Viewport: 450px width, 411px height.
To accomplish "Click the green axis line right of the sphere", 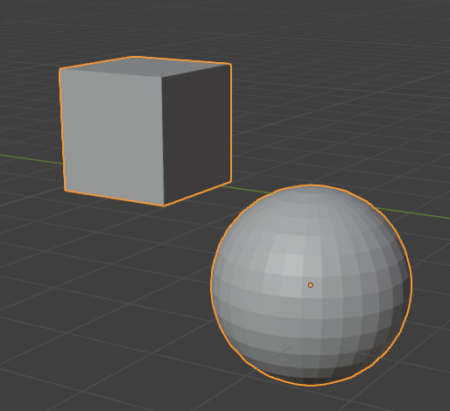I will coord(413,213).
